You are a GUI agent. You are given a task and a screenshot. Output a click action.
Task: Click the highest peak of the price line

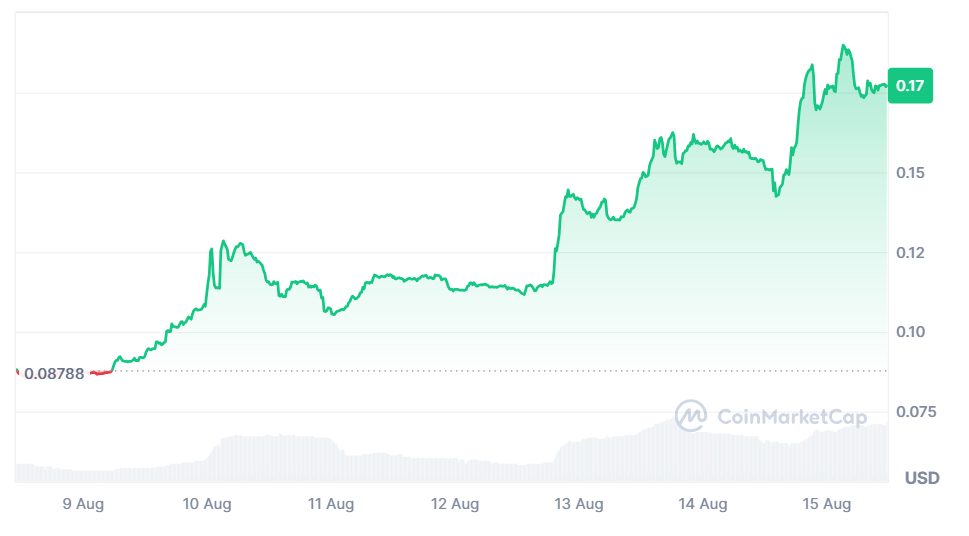(845, 46)
